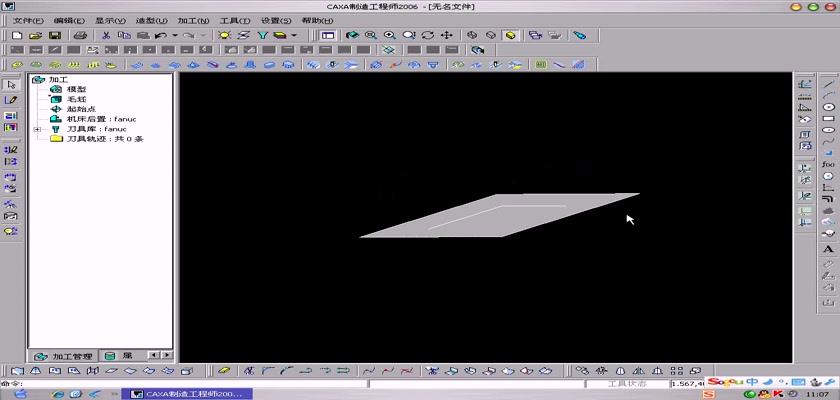
Task: Save the file with the floppy icon
Action: tap(54, 35)
